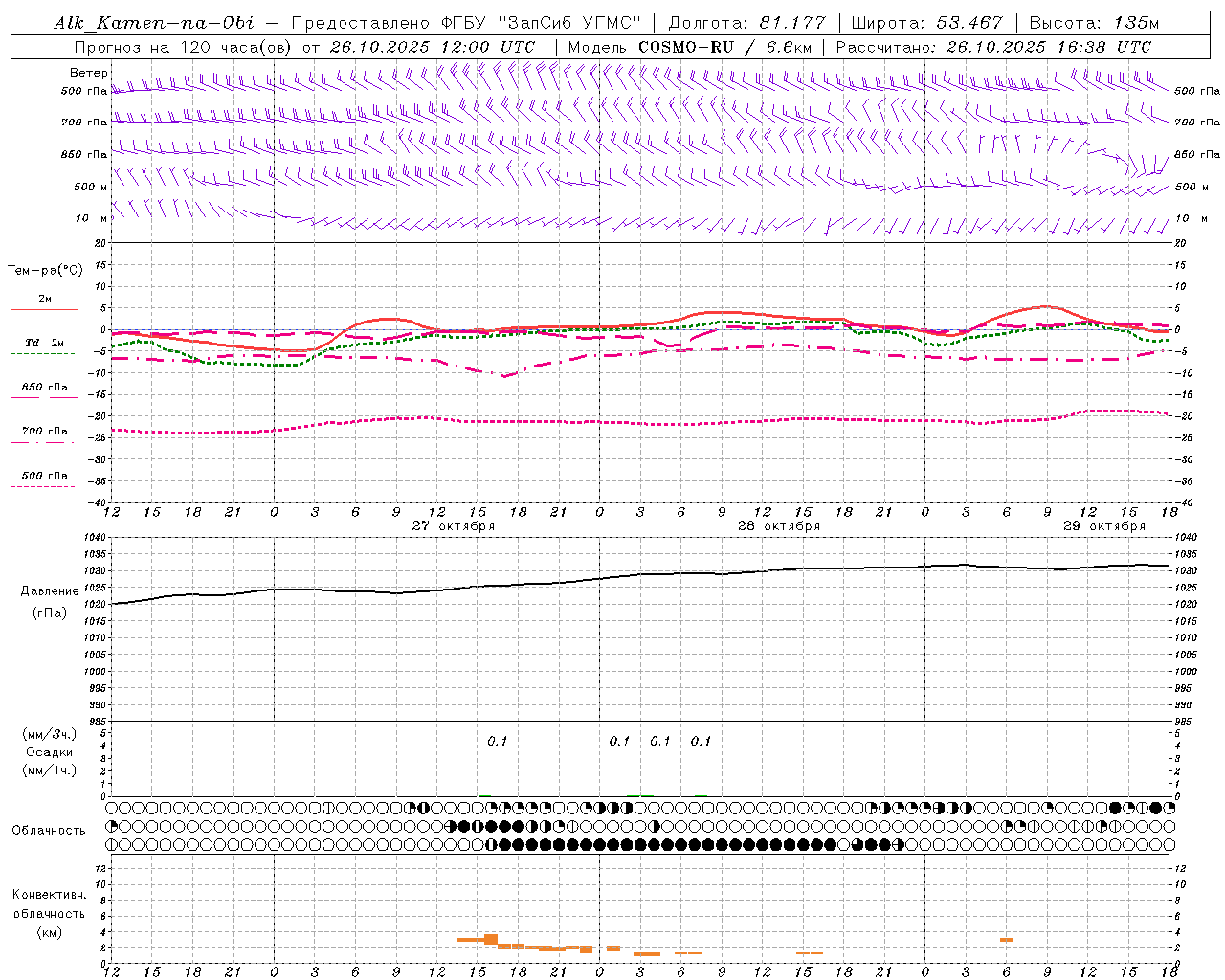Click the "(мм/1ч.)" precipitation unit label
This screenshot has height=980, width=1225.
point(50,770)
